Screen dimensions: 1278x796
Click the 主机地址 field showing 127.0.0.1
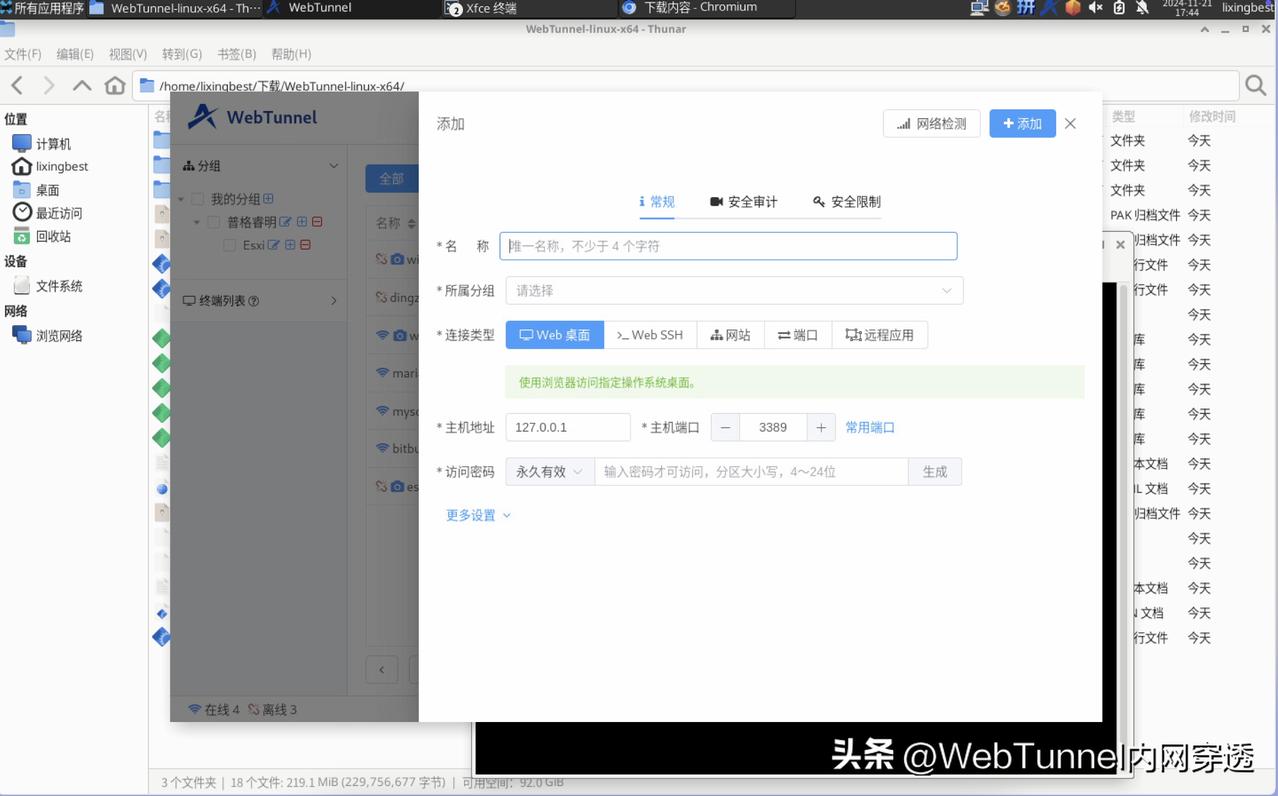568,427
